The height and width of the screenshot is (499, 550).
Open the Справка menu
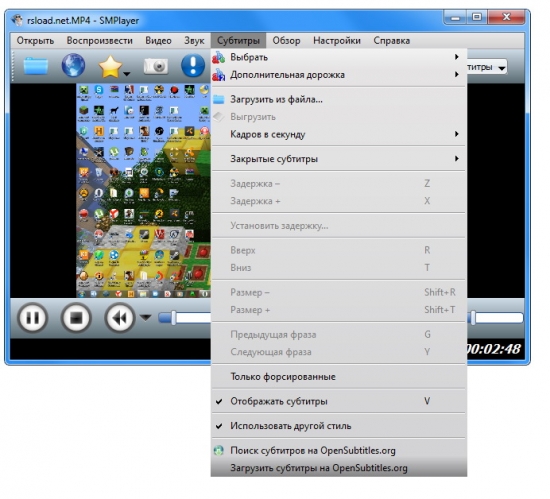[391, 41]
